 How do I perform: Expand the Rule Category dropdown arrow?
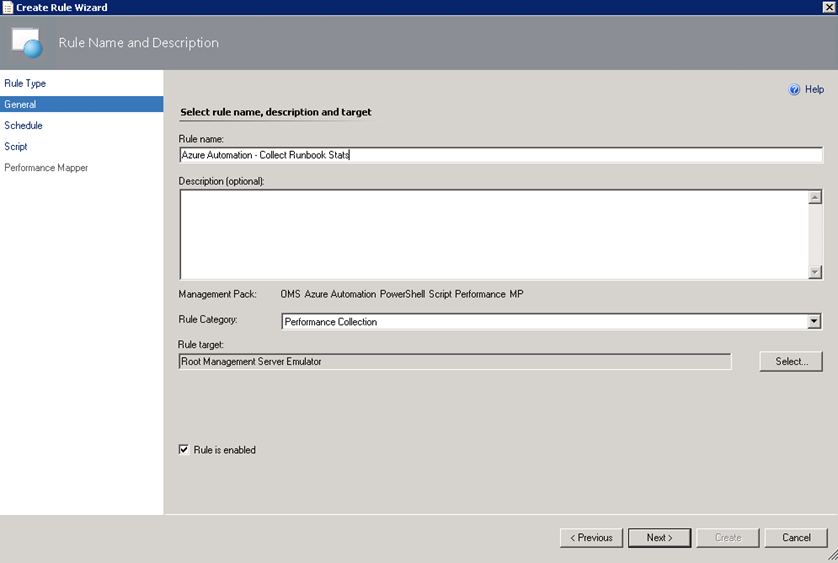point(814,322)
